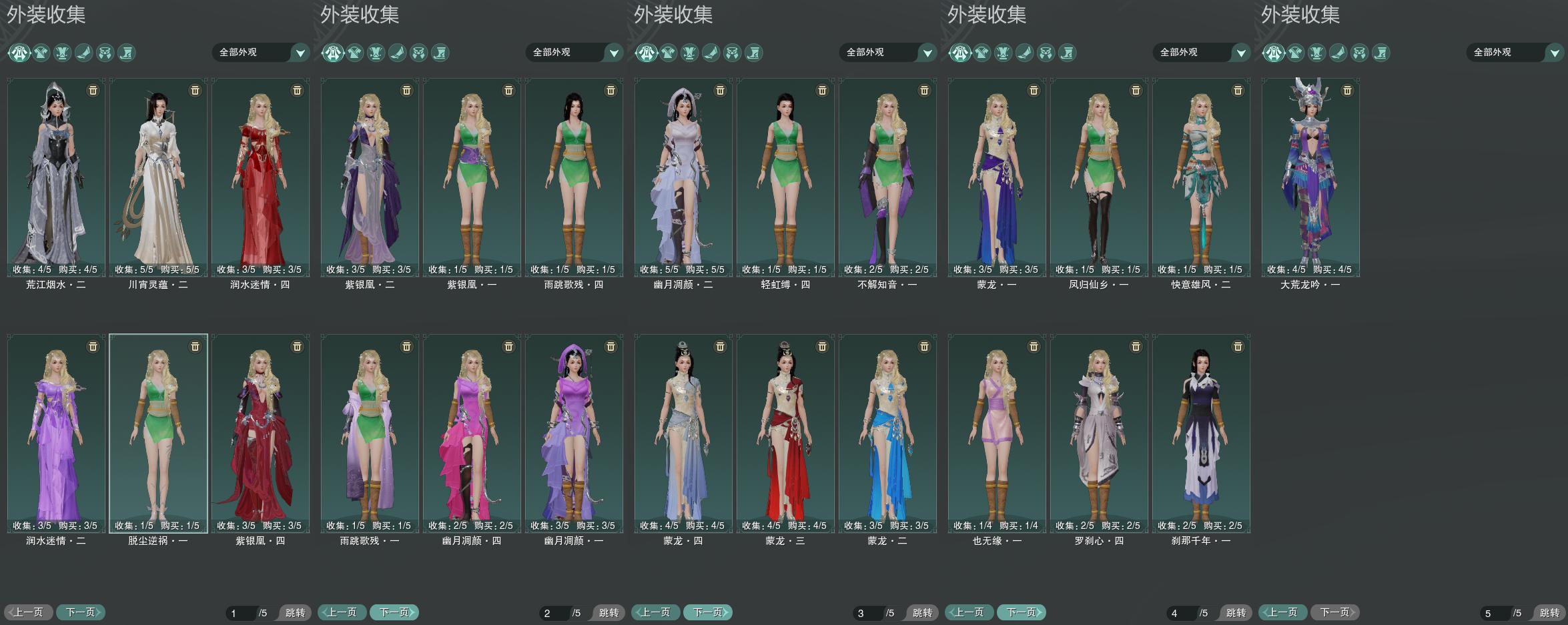Click trash icon on 大荒龙吟·一 card
The height and width of the screenshot is (625, 1568).
(1347, 90)
